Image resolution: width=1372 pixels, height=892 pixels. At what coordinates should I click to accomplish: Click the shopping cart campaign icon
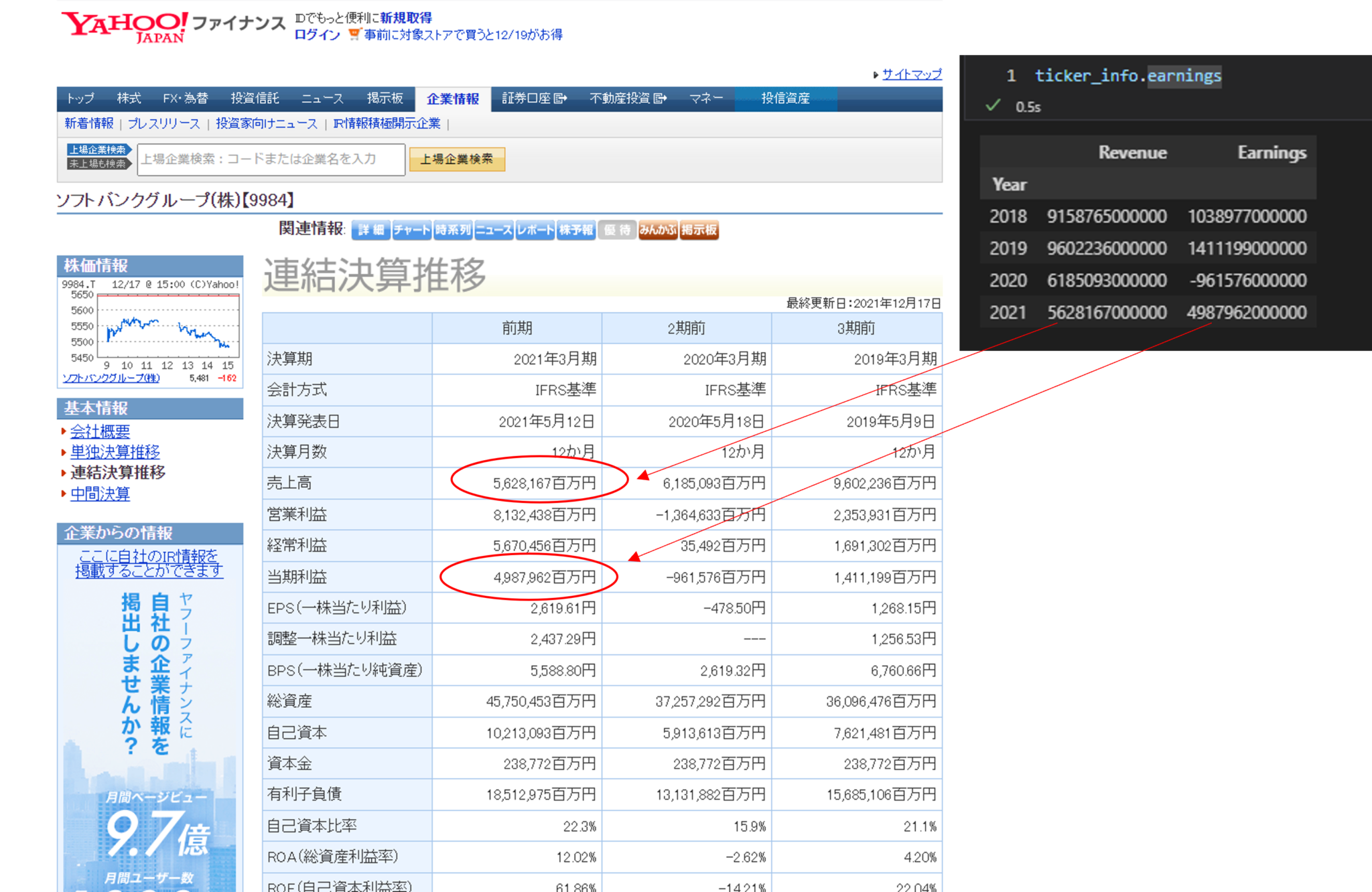pyautogui.click(x=354, y=34)
